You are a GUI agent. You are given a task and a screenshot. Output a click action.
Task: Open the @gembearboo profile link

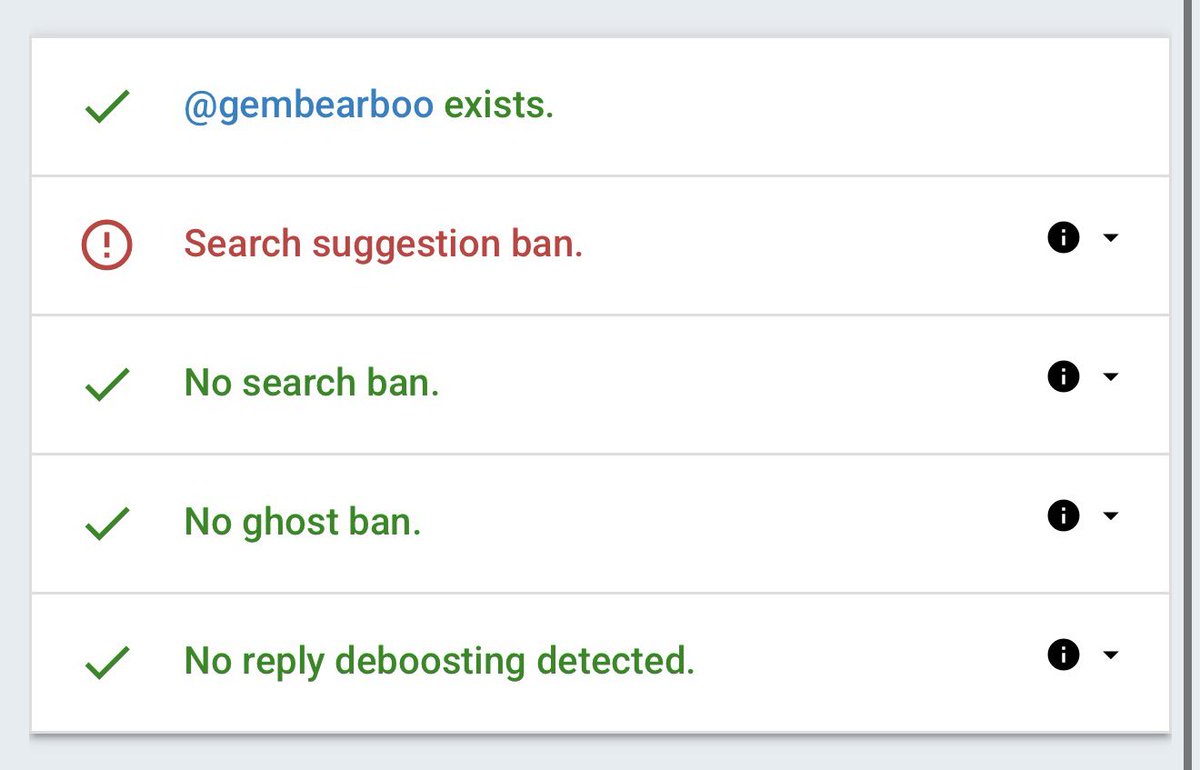click(309, 105)
